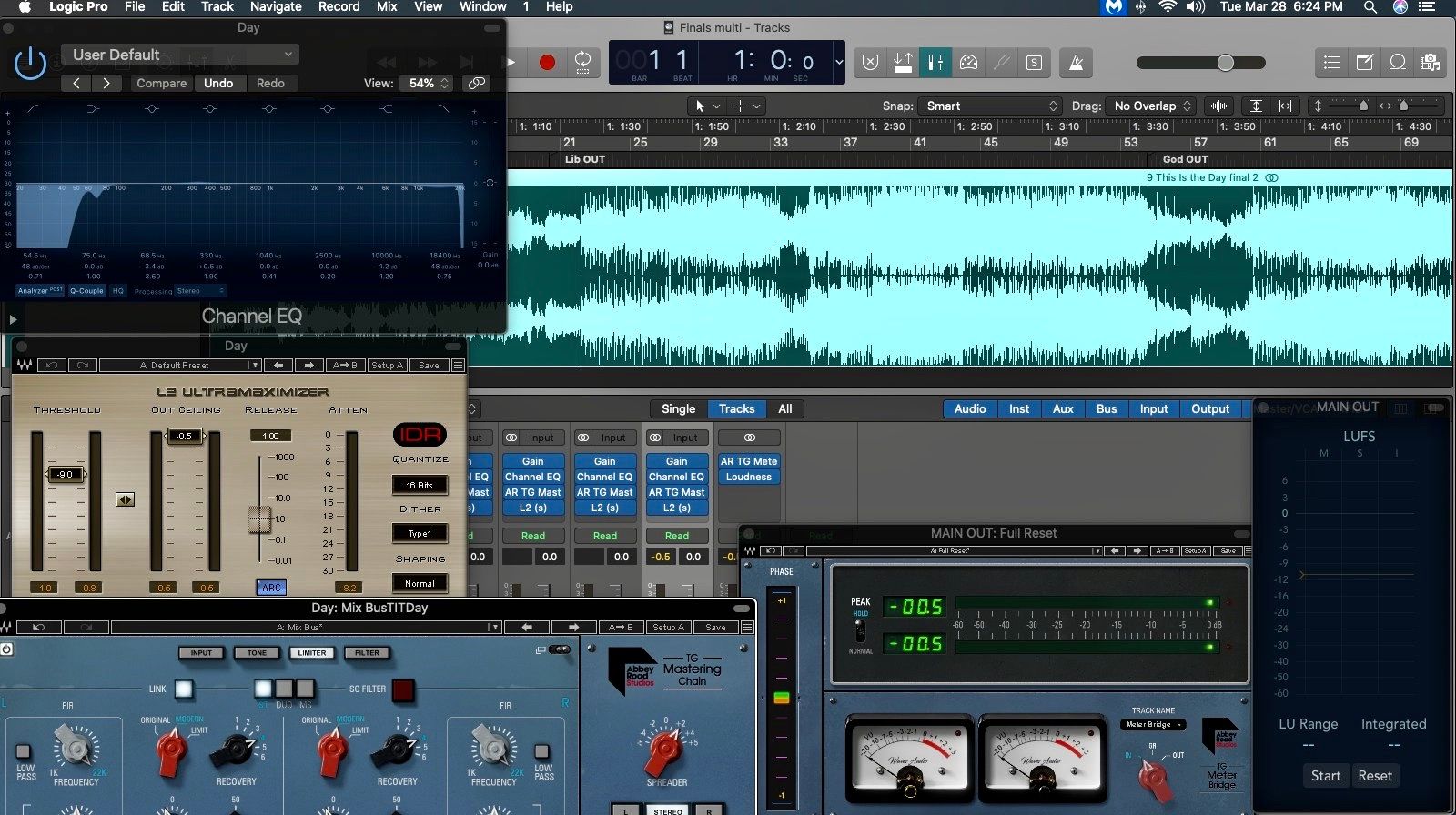This screenshot has height=815, width=1456.
Task: Switch to the All mixer view tab
Action: pyautogui.click(x=784, y=408)
